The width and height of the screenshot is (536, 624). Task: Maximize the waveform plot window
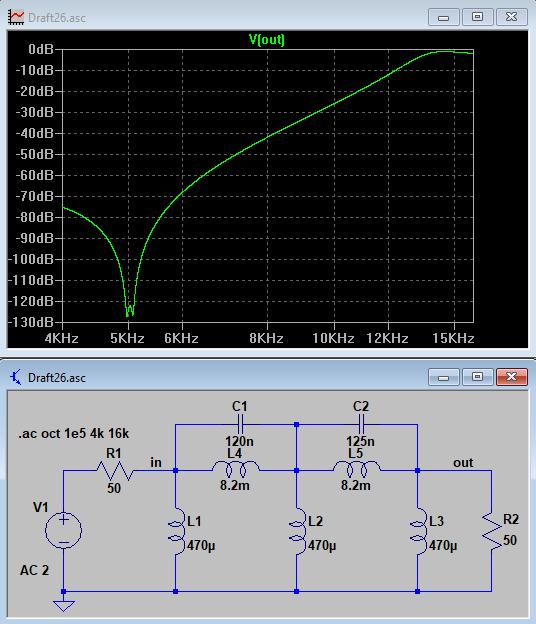pos(478,17)
